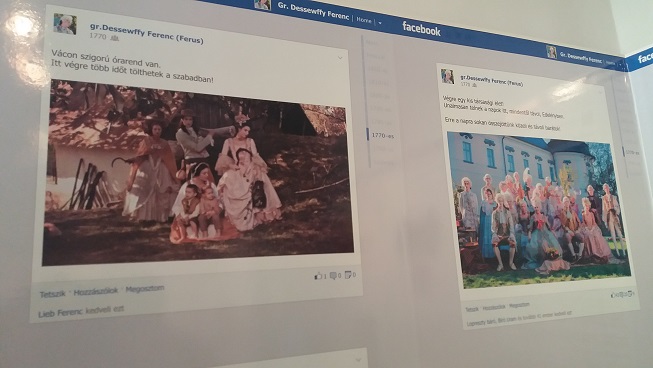The width and height of the screenshot is (653, 368).
Task: Open the castle group photo in right post
Action: [x=538, y=211]
